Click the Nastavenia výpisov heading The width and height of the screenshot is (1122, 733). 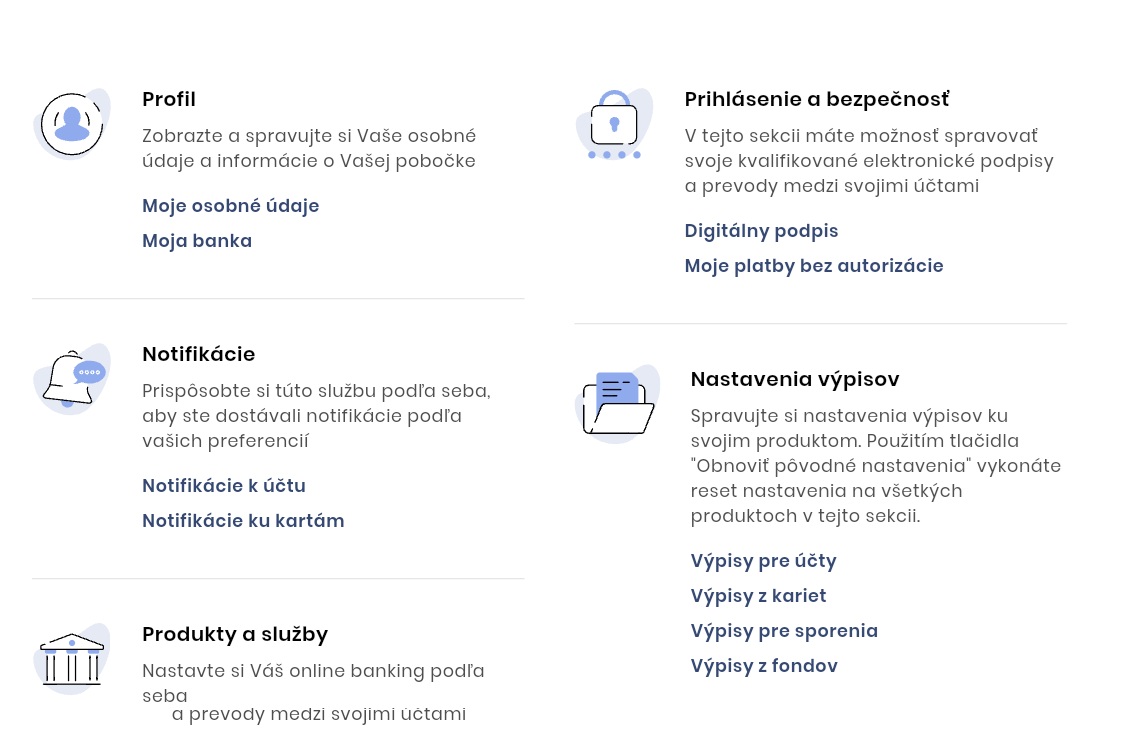click(x=795, y=379)
